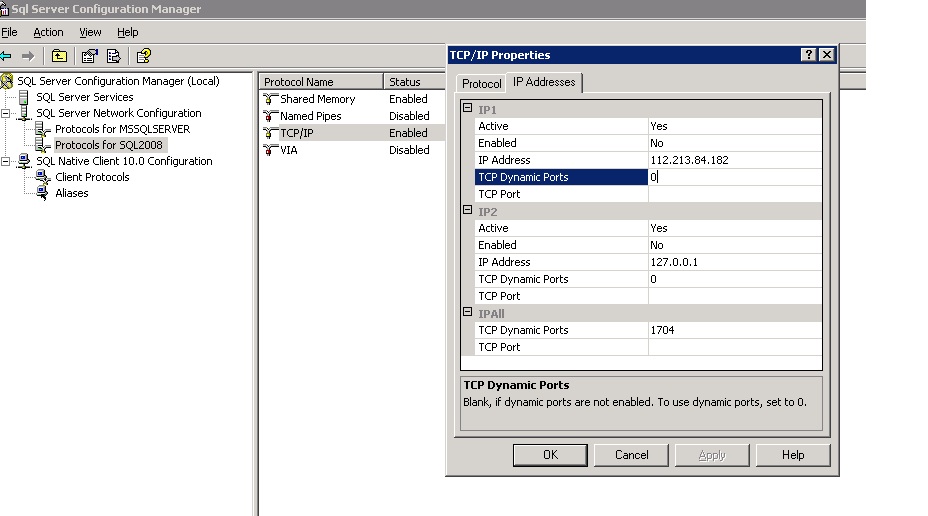Viewport: 928px width, 516px height.
Task: Select the IP1 Active property label
Action: (x=494, y=126)
